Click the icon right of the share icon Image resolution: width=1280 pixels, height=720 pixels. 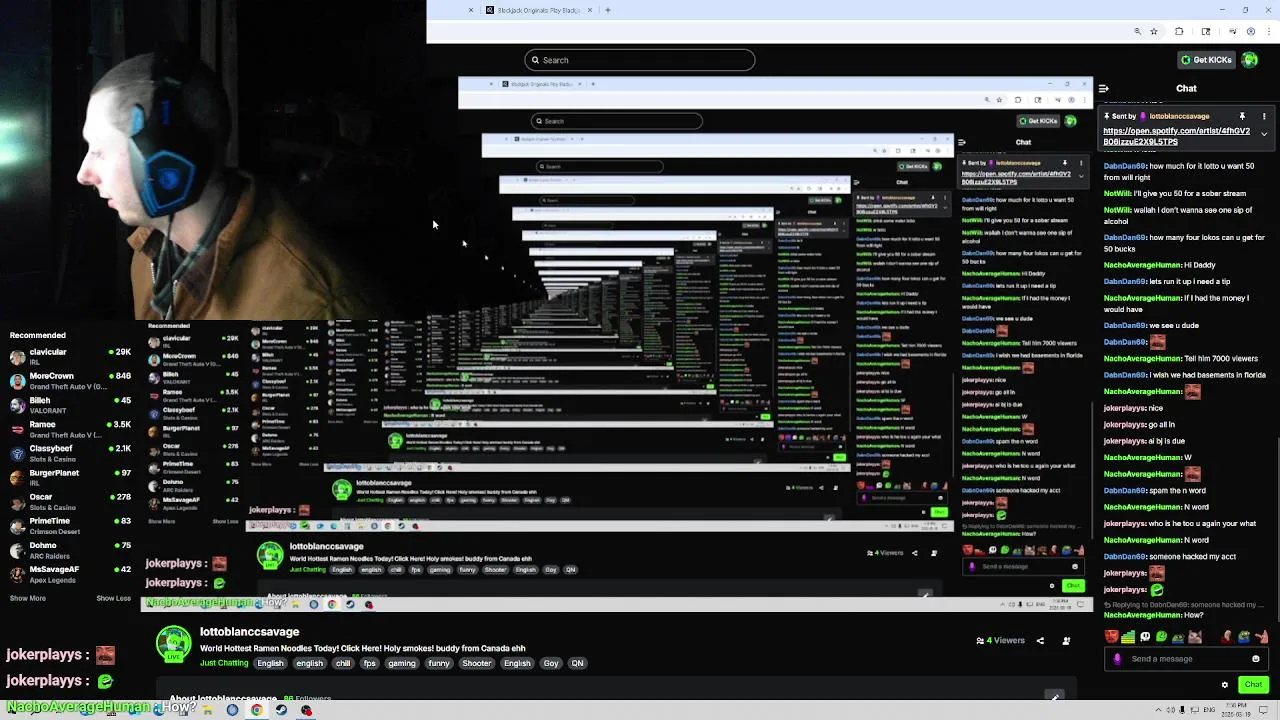click(x=1066, y=641)
